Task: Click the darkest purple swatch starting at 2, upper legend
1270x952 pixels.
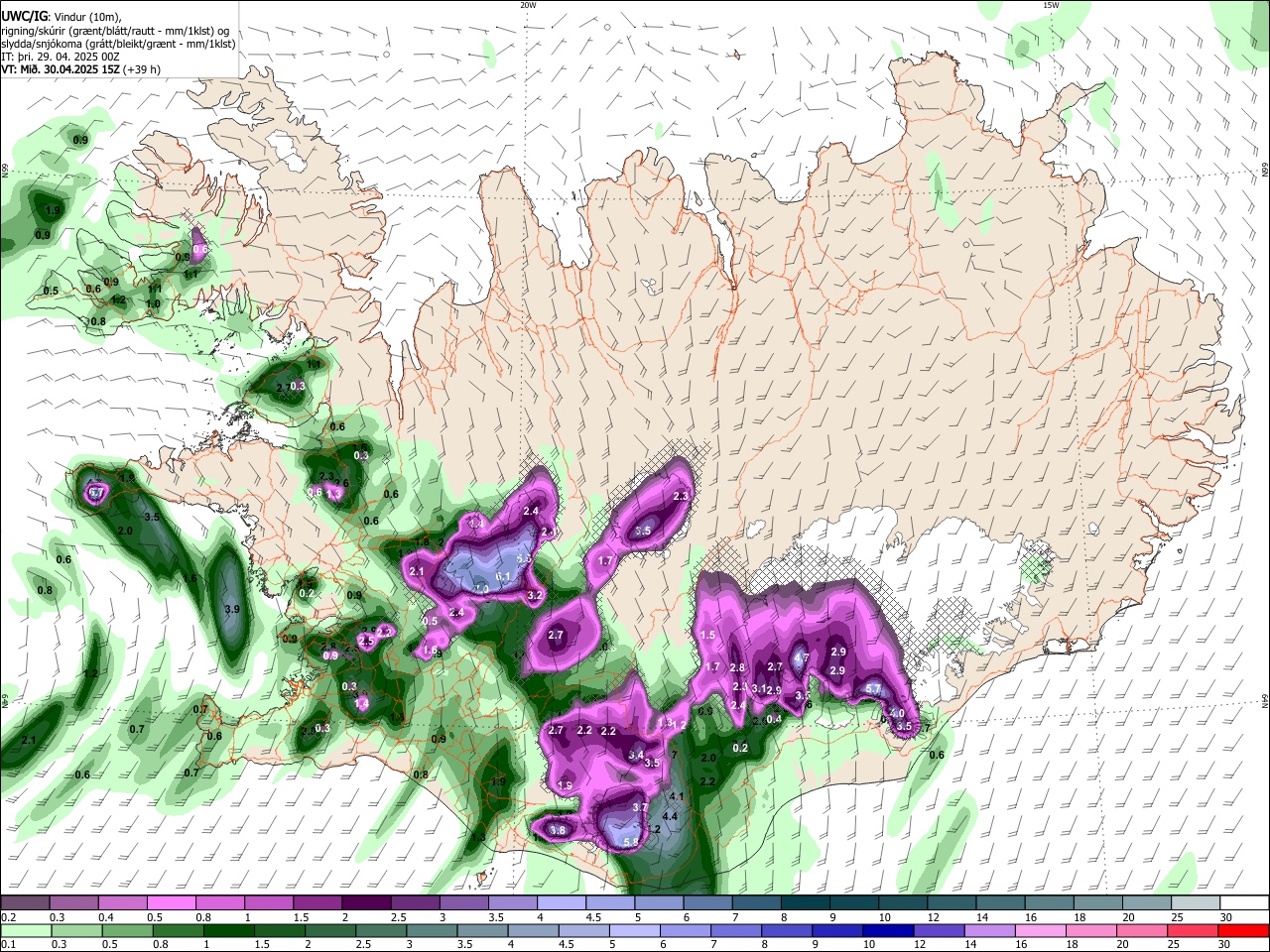Action: [365, 903]
